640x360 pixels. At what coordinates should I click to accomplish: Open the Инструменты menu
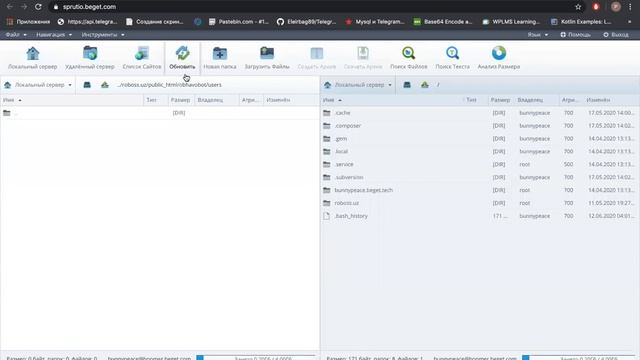tap(103, 35)
